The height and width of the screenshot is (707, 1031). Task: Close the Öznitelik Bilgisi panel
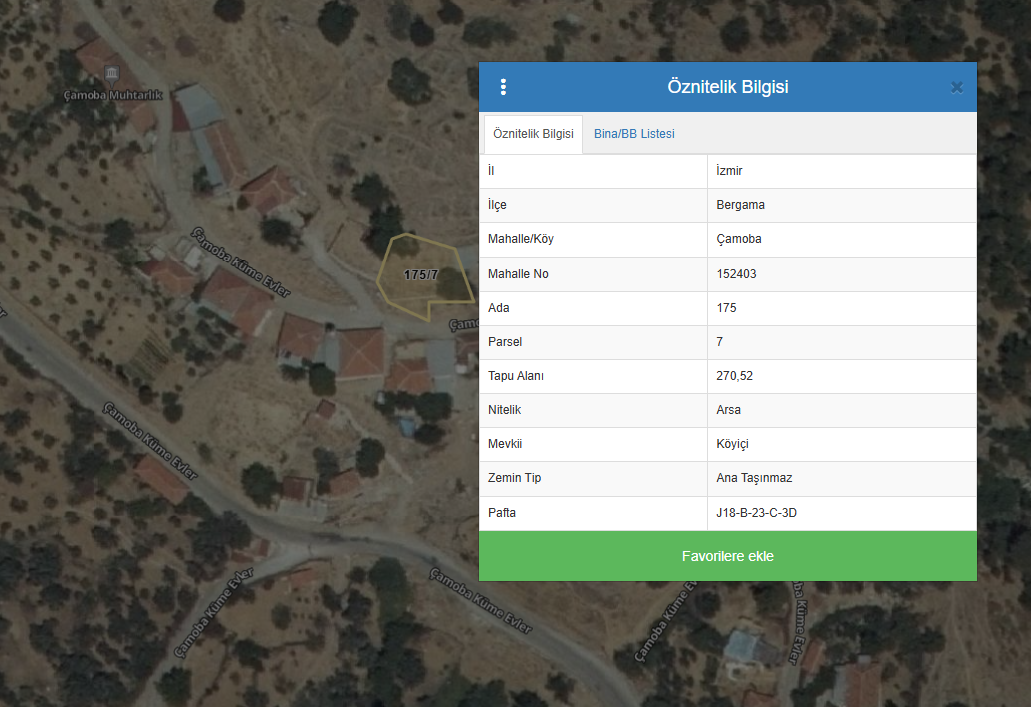(956, 87)
